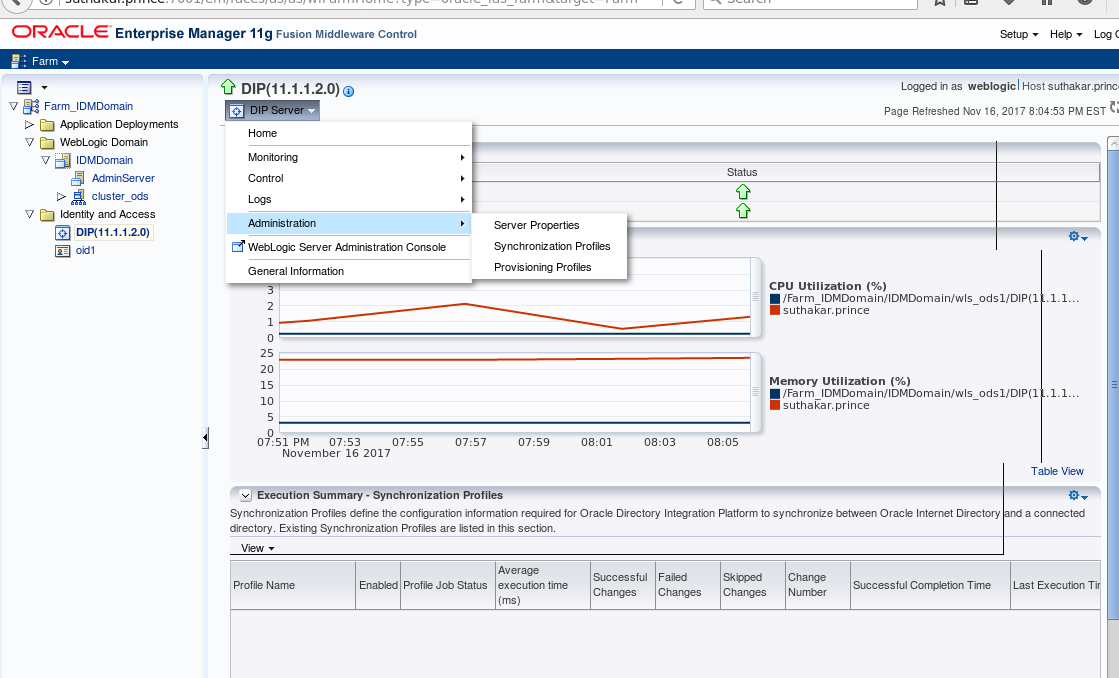Expand the Application Deployments folder
The height and width of the screenshot is (678, 1119).
click(28, 124)
